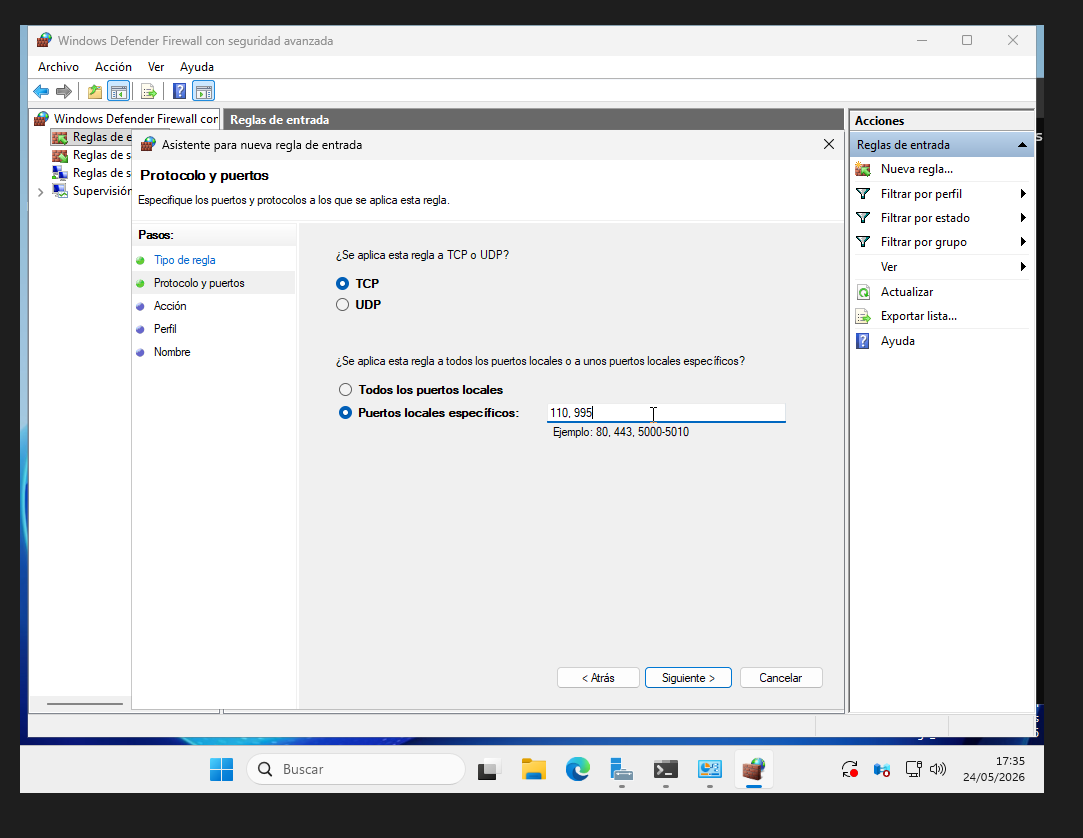Click the Perfil step in Pasos list

click(x=165, y=329)
